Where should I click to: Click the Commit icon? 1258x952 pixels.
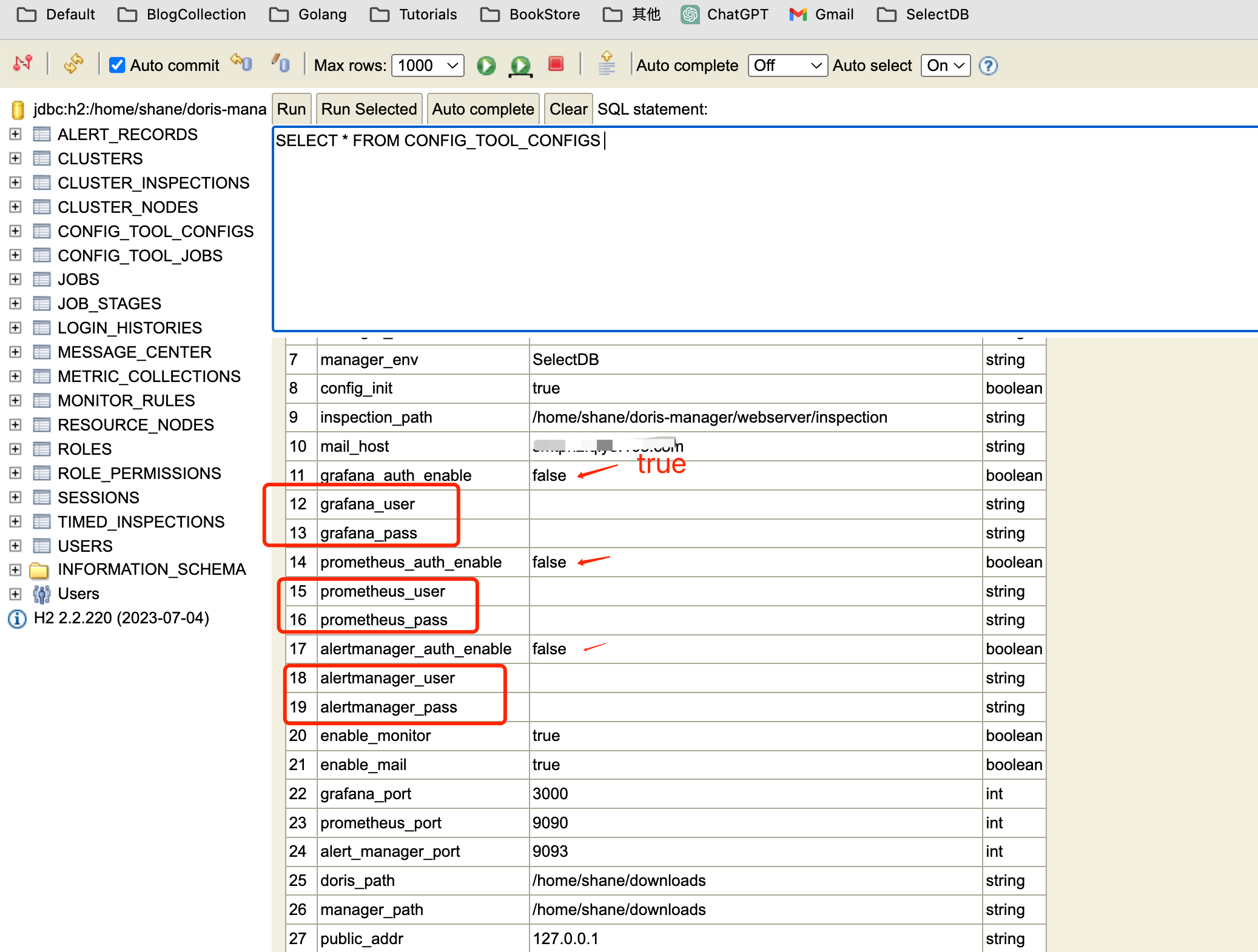281,62
